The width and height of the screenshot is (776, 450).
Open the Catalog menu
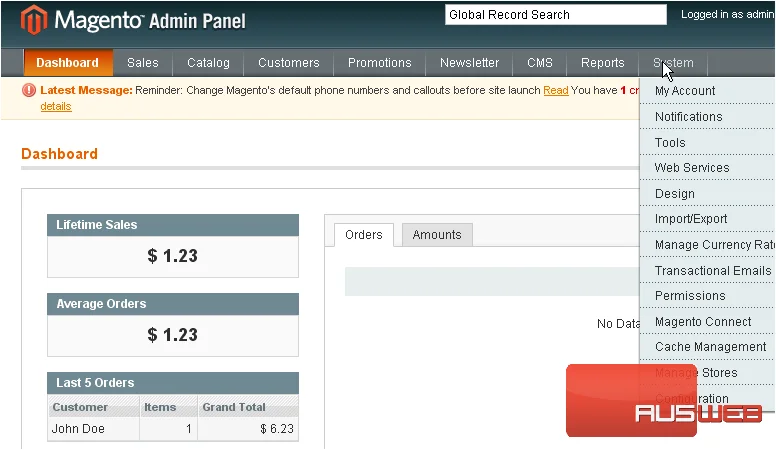[208, 63]
